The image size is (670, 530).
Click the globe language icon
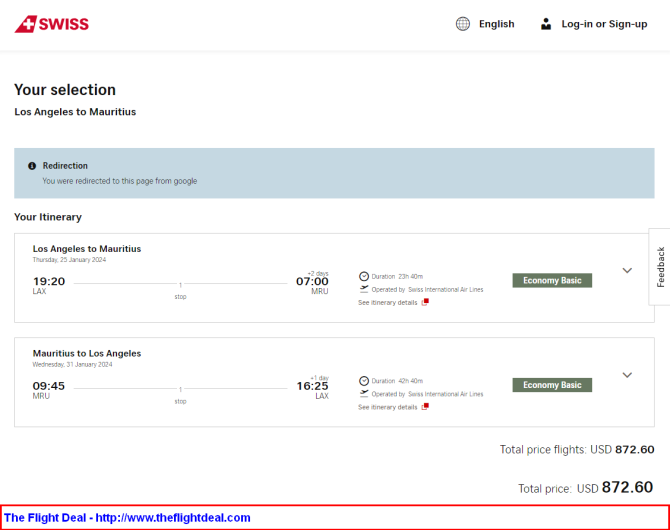[x=462, y=24]
